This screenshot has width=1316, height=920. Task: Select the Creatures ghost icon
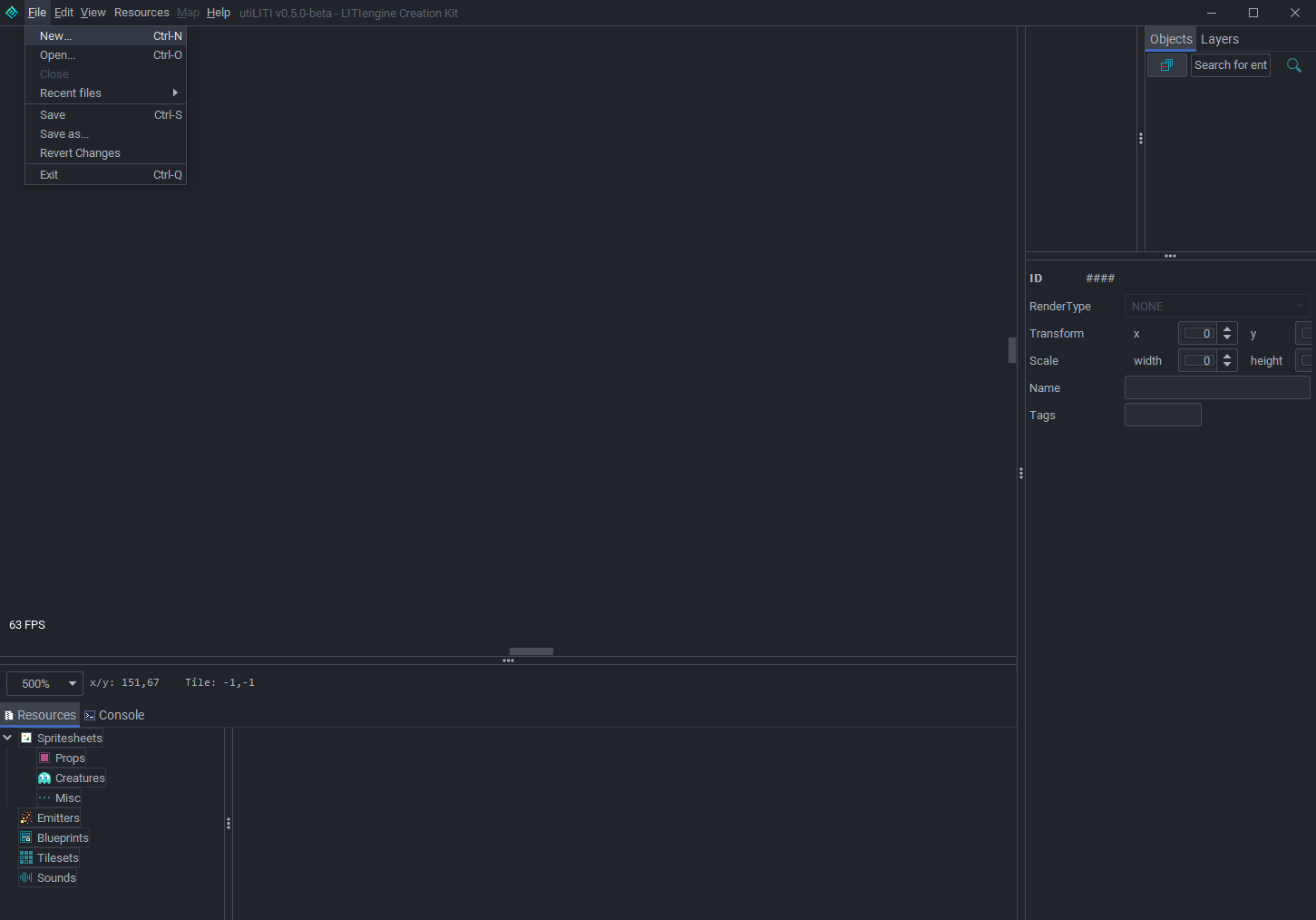point(44,778)
